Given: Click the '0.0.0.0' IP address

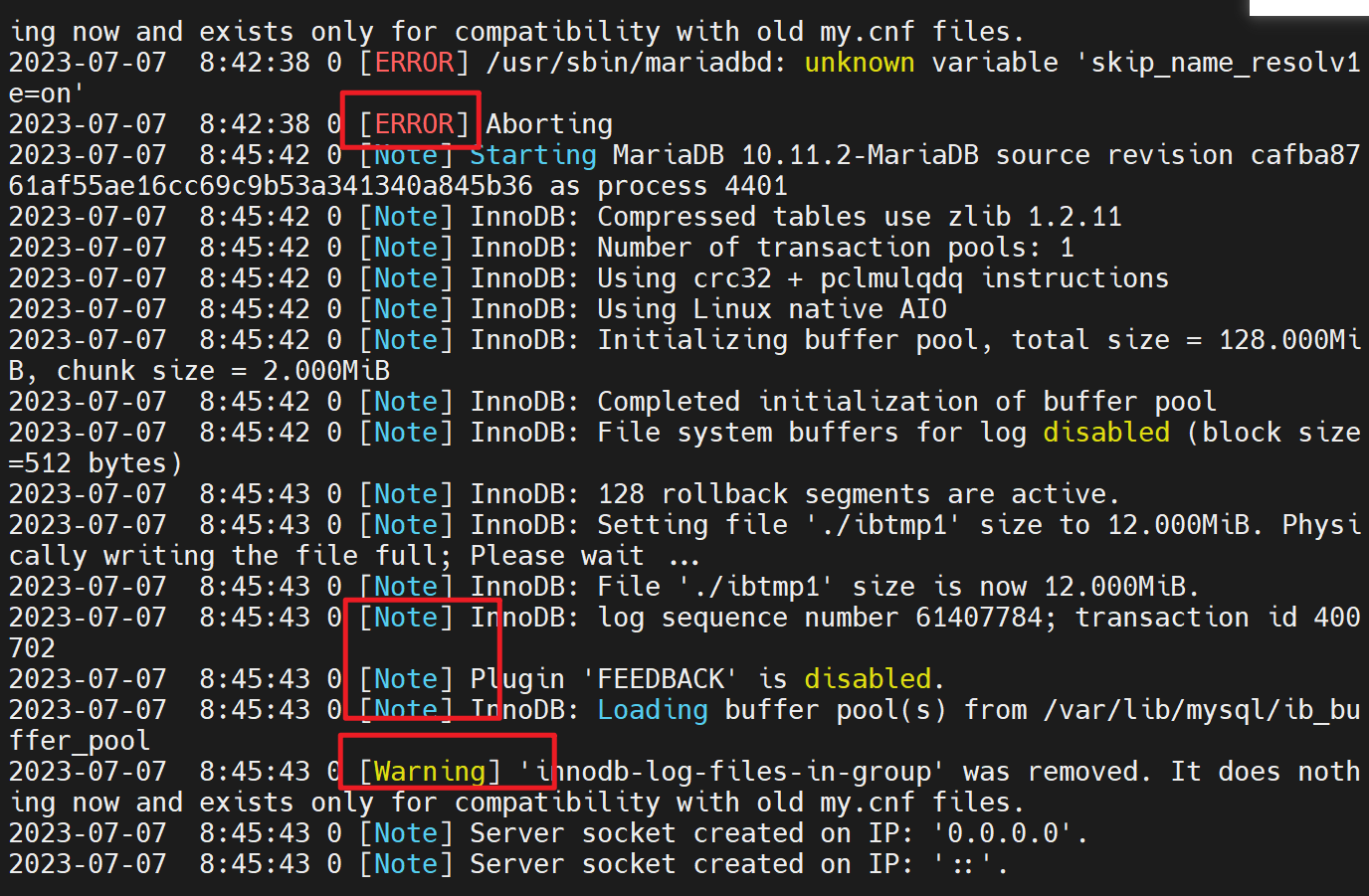Looking at the screenshot, I should (x=1002, y=833).
